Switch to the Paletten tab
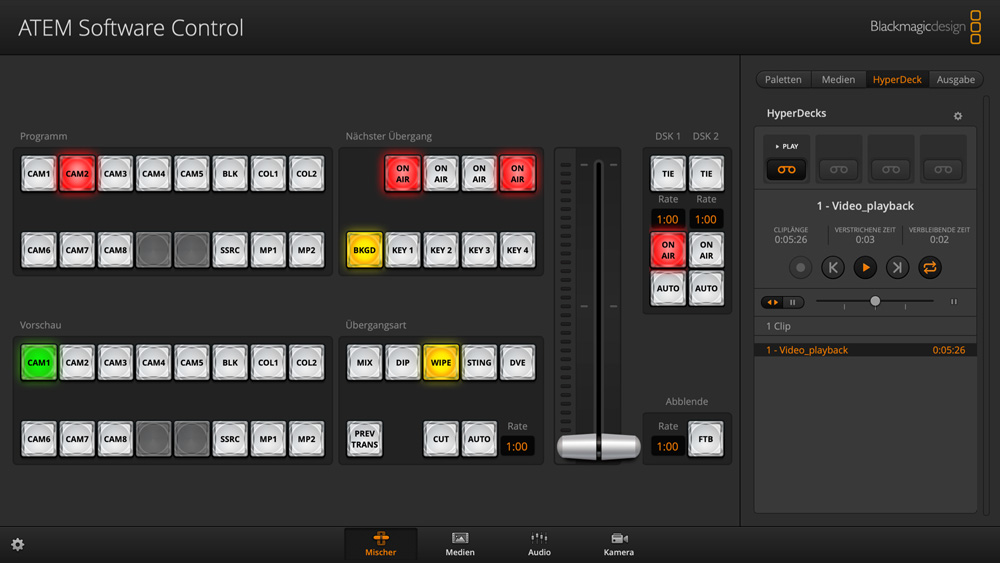This screenshot has width=1000, height=563. [x=783, y=80]
